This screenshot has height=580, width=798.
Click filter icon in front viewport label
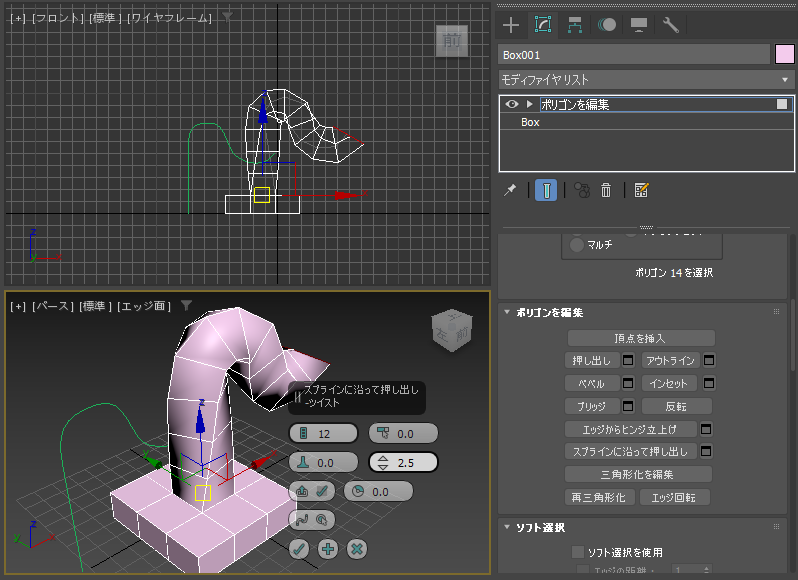click(x=227, y=17)
